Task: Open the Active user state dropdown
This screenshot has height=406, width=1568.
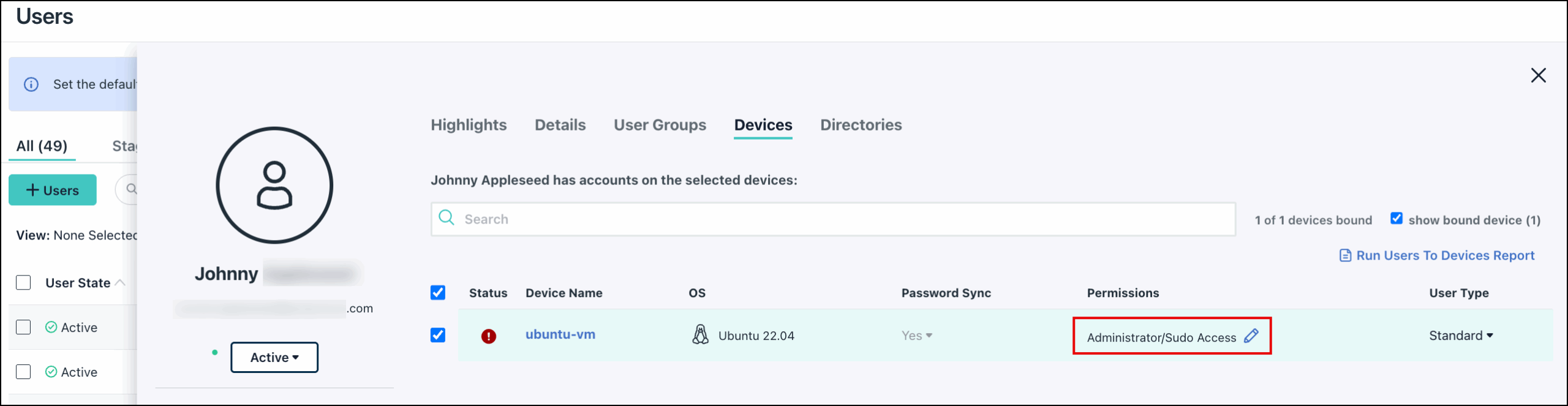Action: coord(274,357)
